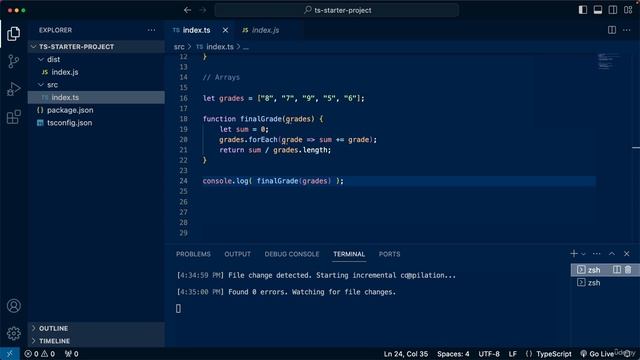640x360 pixels.
Task: Click the src breadcrumb segment
Action: point(179,47)
